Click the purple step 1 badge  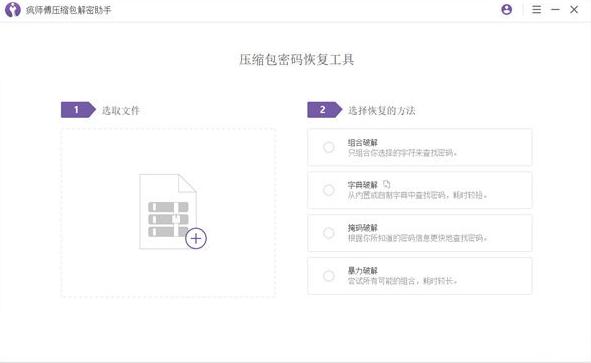pos(78,110)
